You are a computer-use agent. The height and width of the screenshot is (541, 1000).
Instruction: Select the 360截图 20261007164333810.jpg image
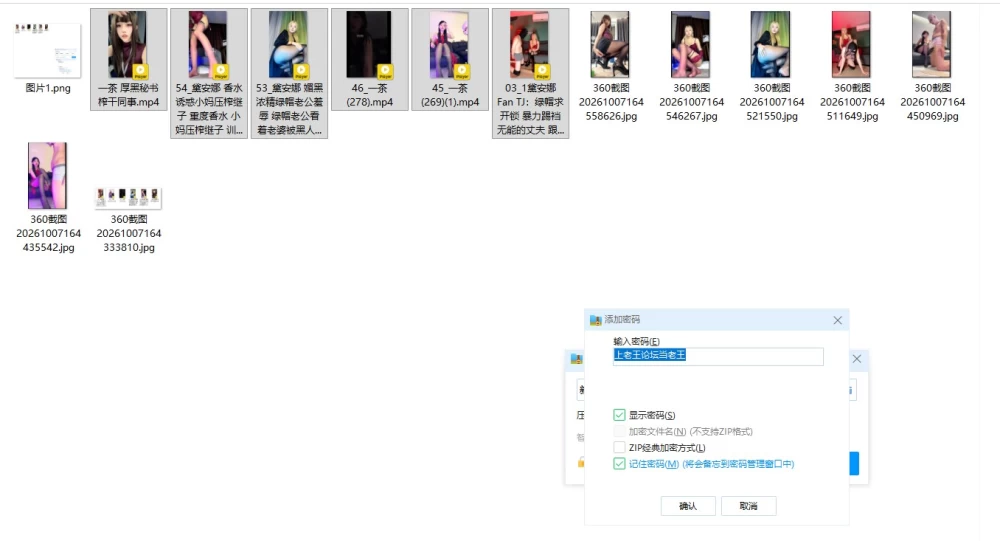pyautogui.click(x=128, y=197)
